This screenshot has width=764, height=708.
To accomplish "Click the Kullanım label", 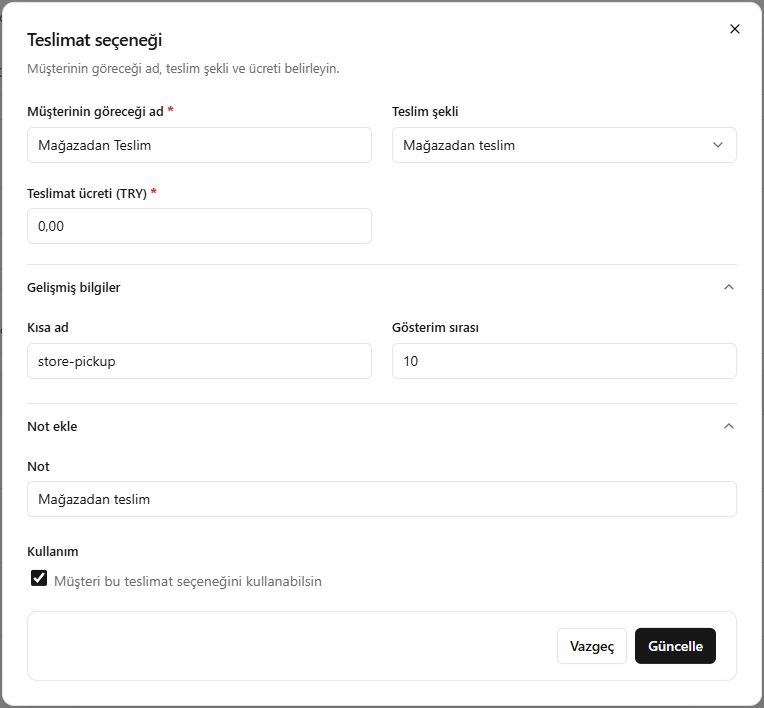I will pos(53,552).
